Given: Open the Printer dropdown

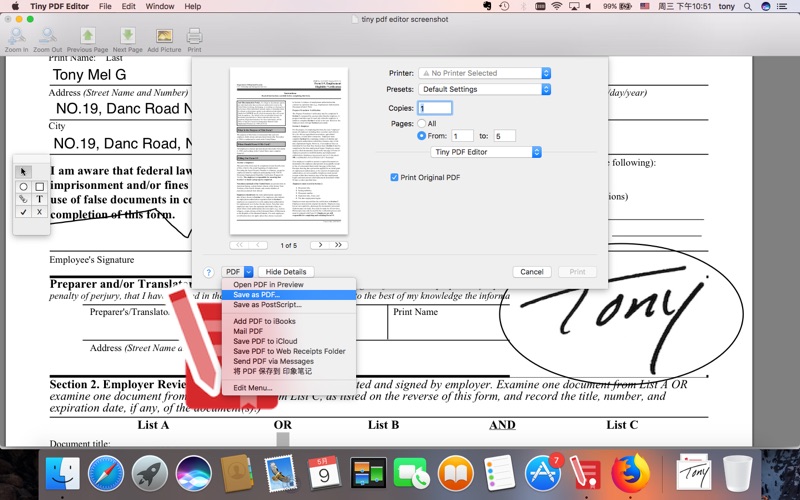Looking at the screenshot, I should coord(484,73).
